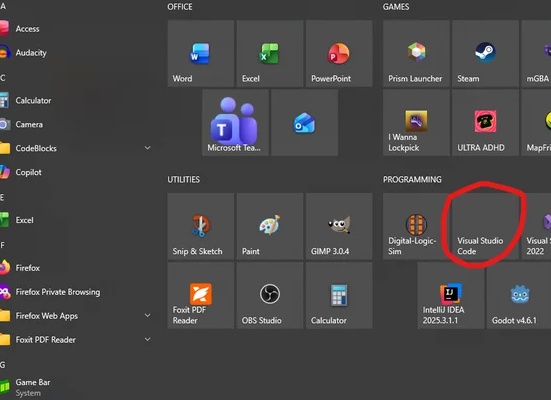Open the PowerPoint tile
This screenshot has width=551, height=400.
click(339, 53)
